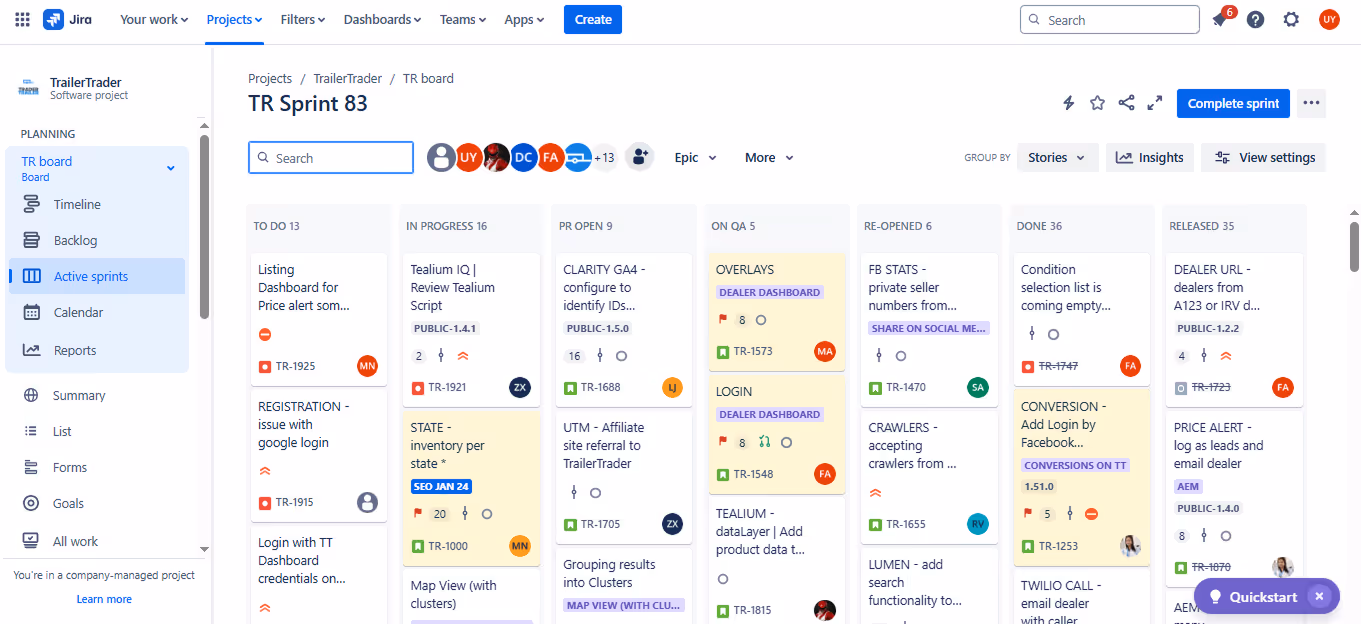Open the Filters dropdown
Image resolution: width=1361 pixels, height=624 pixels.
pyautogui.click(x=303, y=19)
